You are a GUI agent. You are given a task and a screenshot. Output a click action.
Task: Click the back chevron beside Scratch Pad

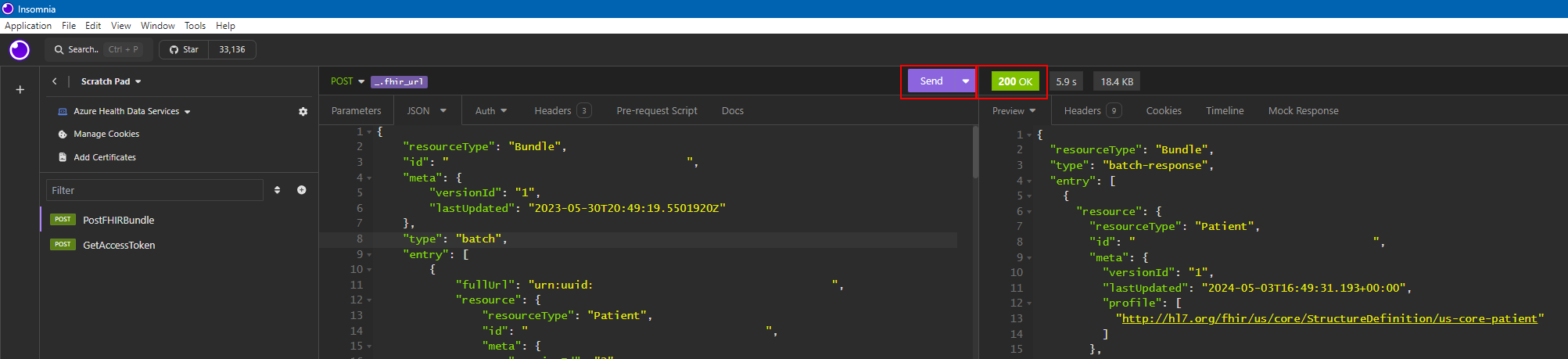pyautogui.click(x=54, y=81)
